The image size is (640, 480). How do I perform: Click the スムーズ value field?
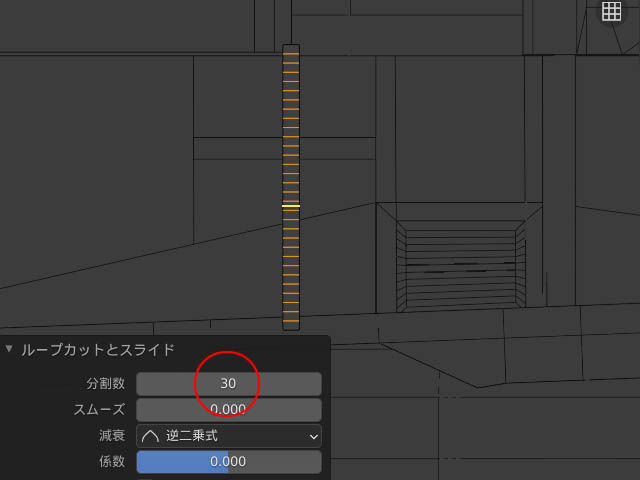[229, 409]
